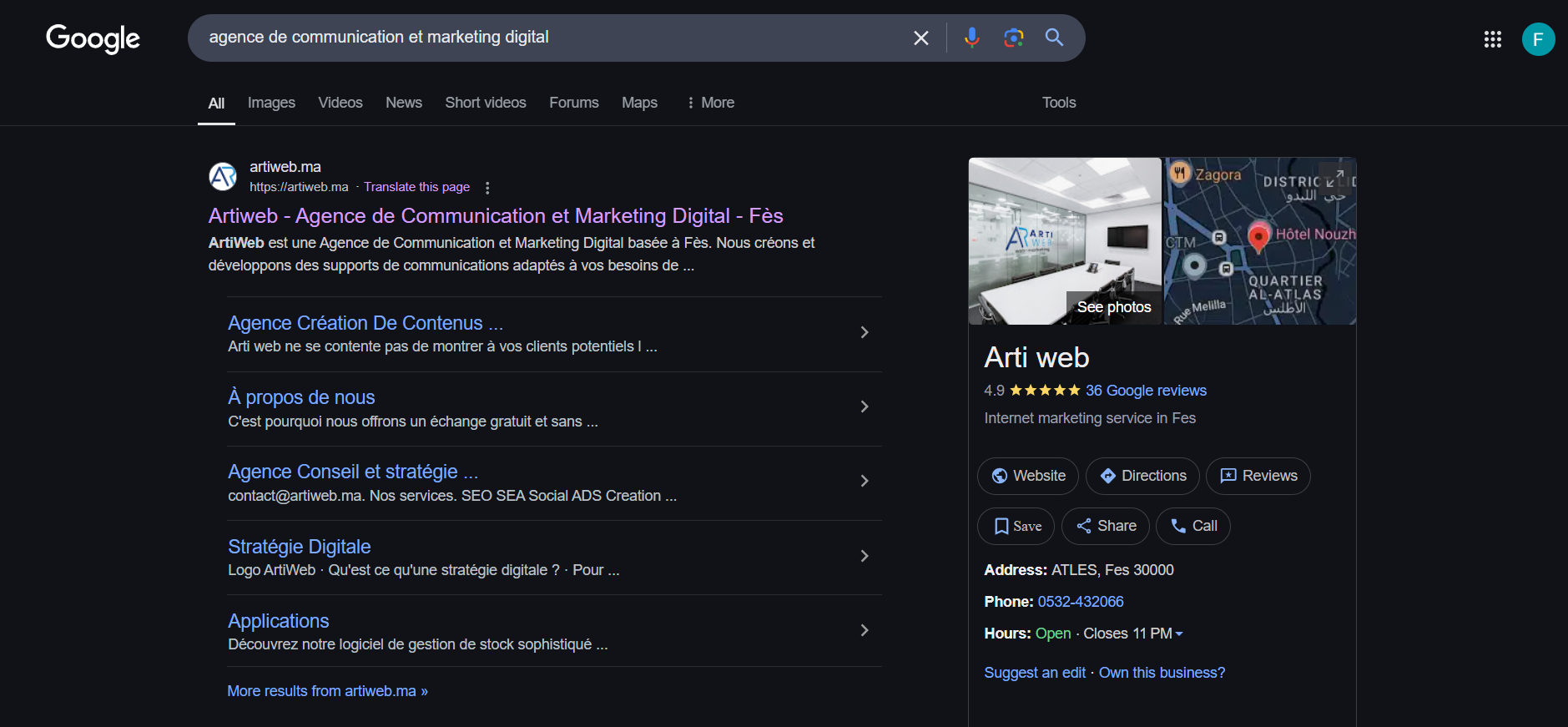Viewport: 1568px width, 727px height.
Task: Visit Arti web via Website button
Action: point(1028,476)
